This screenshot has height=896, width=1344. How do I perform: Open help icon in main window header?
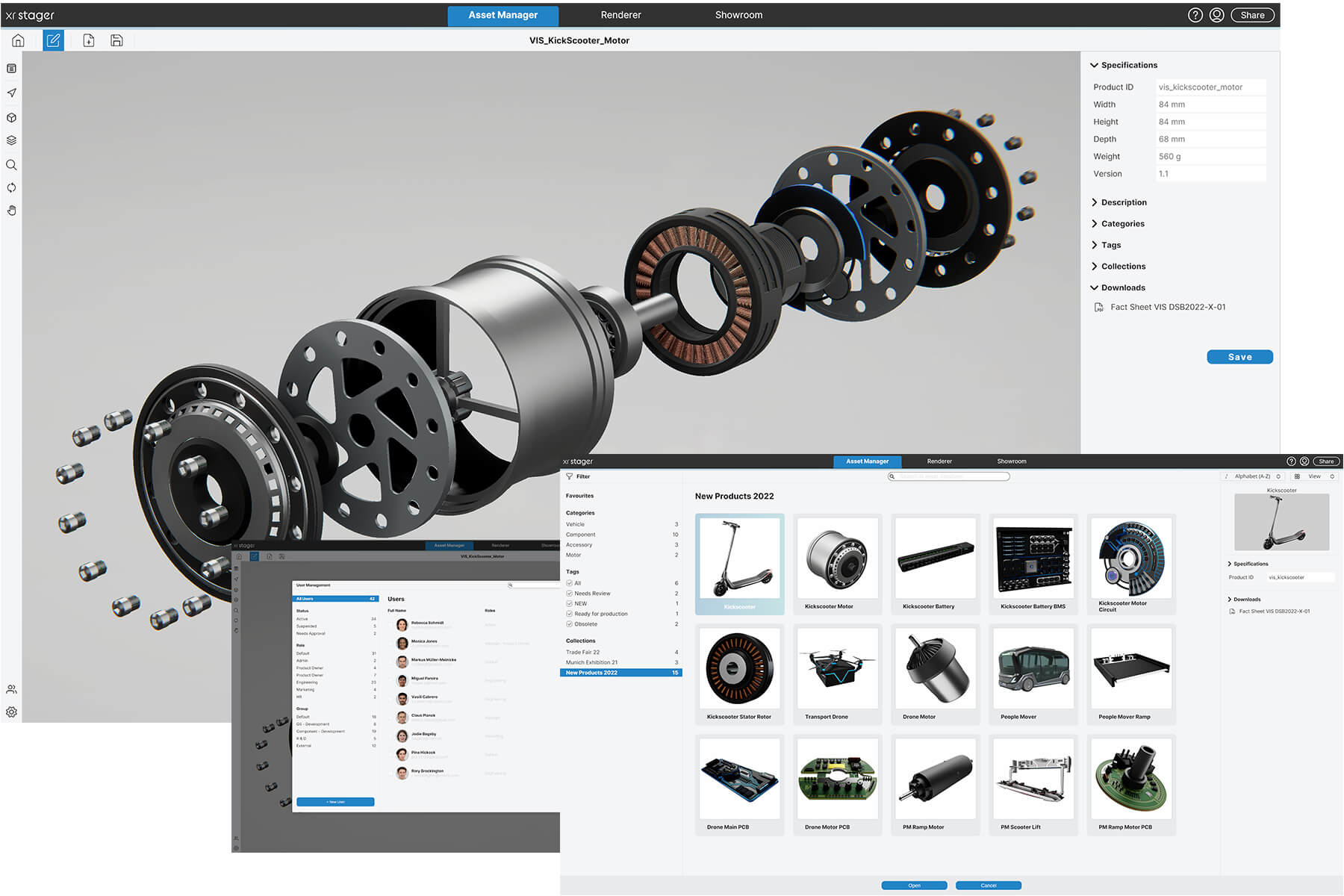pyautogui.click(x=1195, y=15)
